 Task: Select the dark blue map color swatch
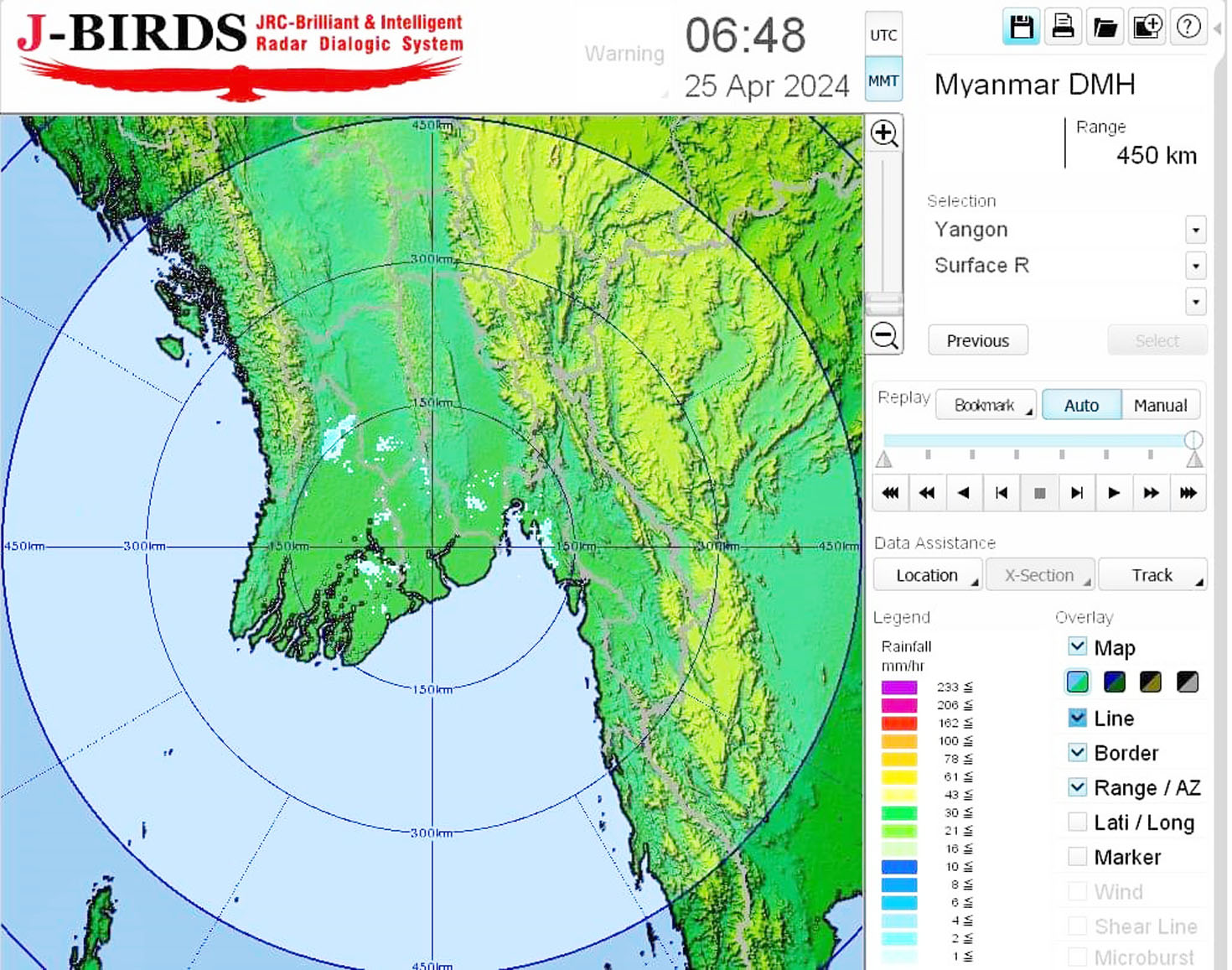(1115, 682)
